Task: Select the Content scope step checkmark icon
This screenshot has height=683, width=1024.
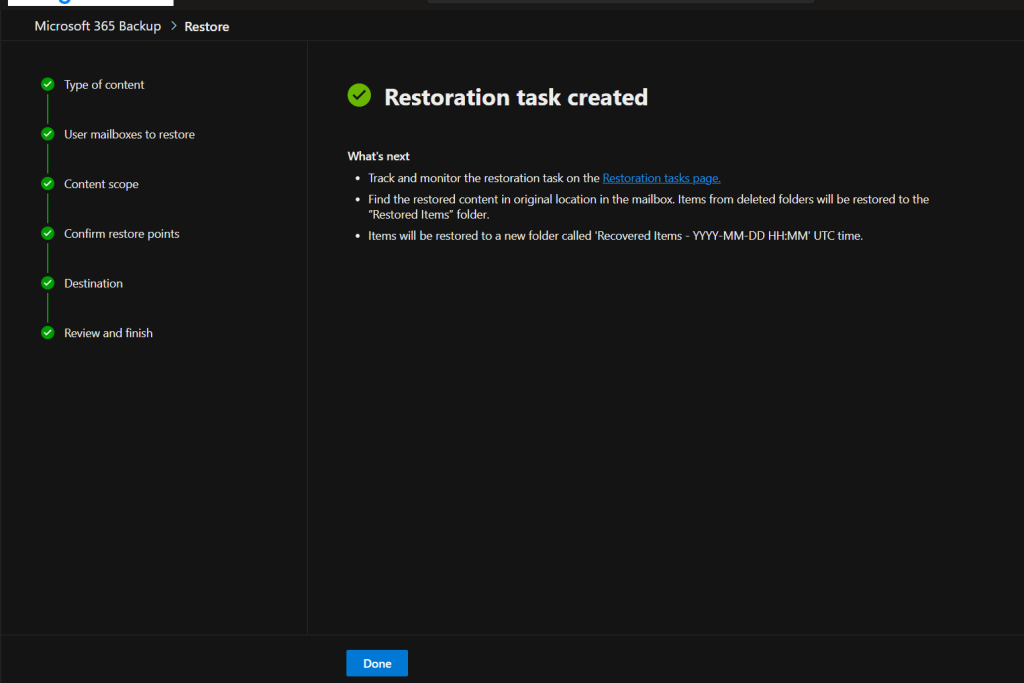Action: click(x=47, y=184)
